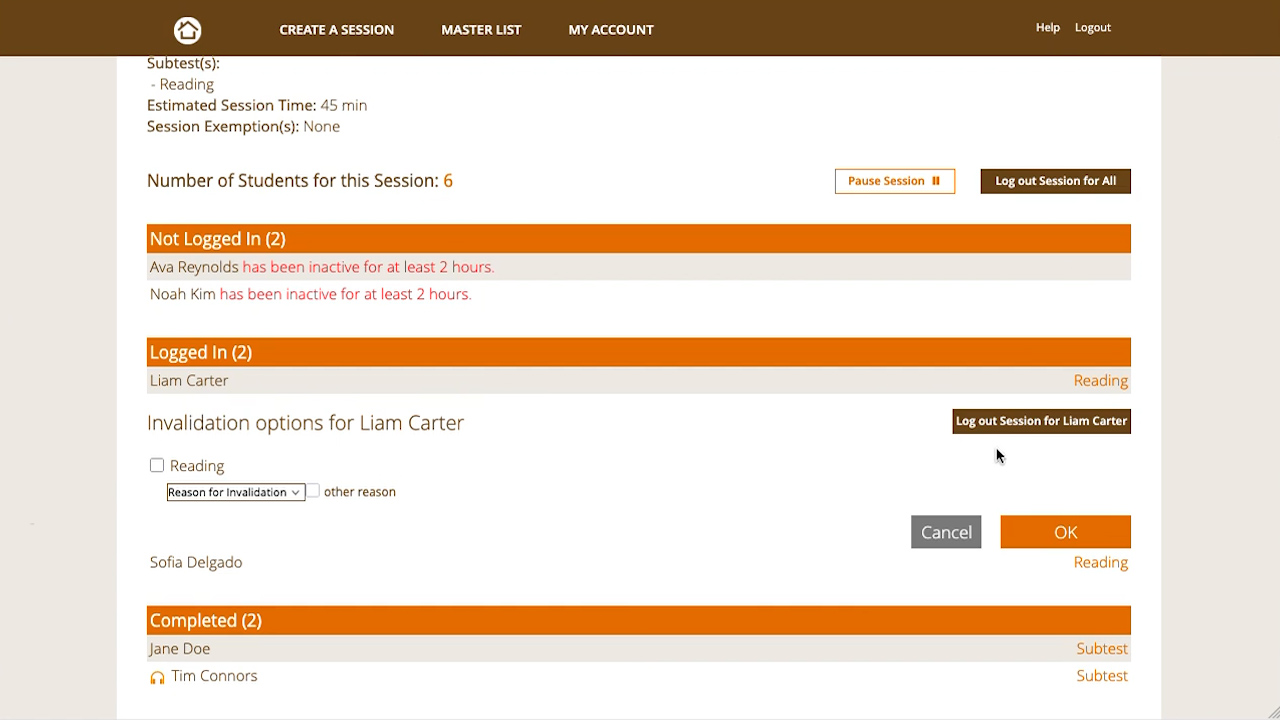Screen dimensions: 1280x720
Task: Go to Master List tab
Action: click(x=481, y=30)
